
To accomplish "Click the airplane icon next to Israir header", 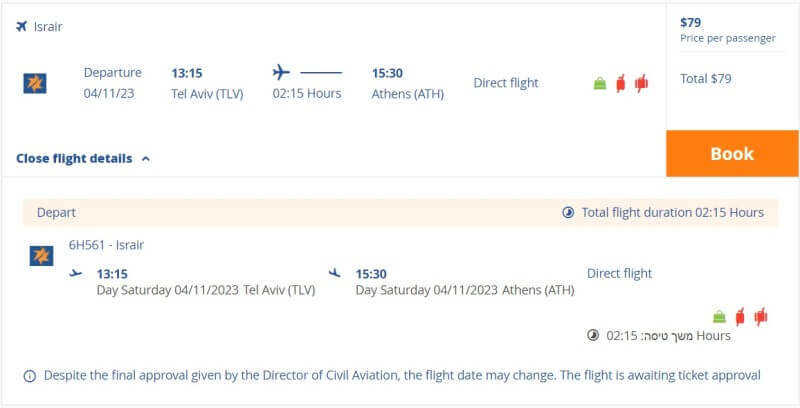I will point(21,26).
